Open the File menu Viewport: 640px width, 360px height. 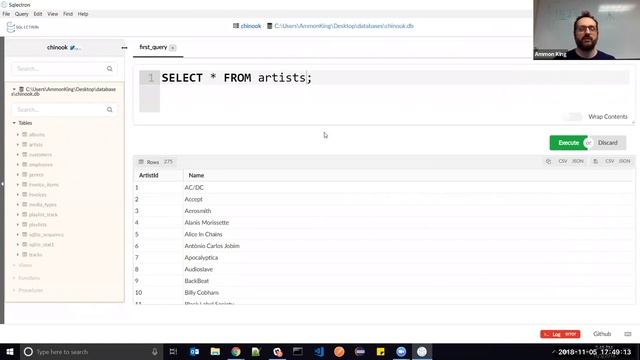coord(6,14)
